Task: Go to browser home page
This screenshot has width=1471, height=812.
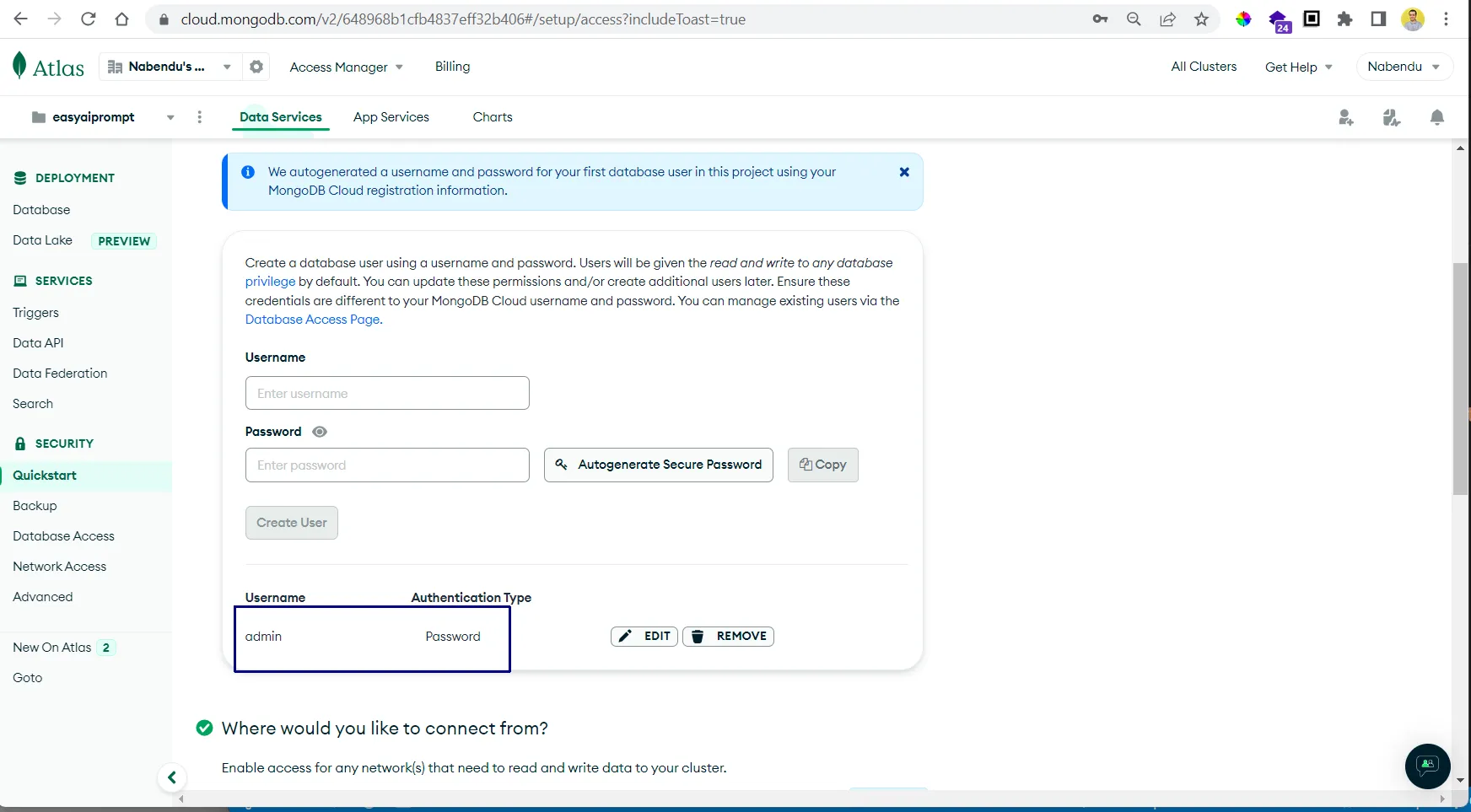Action: [x=122, y=19]
